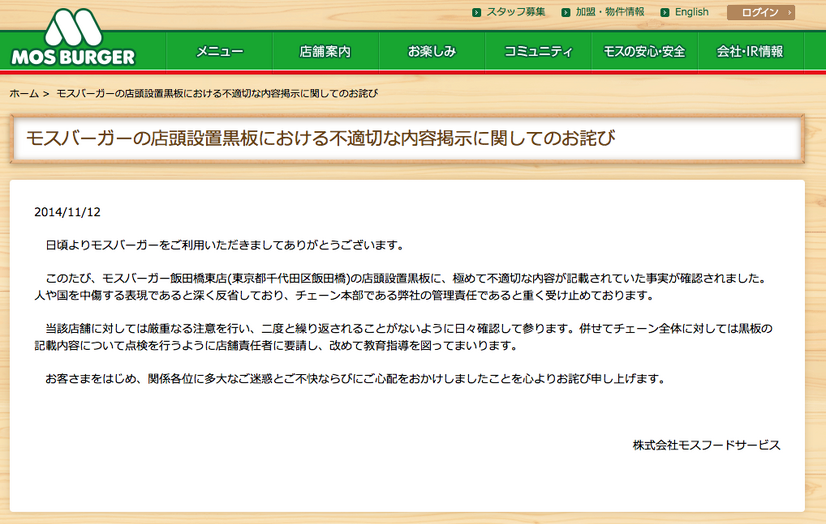Open the コミュニティ navigation tab
This screenshot has width=826, height=524.
point(538,51)
